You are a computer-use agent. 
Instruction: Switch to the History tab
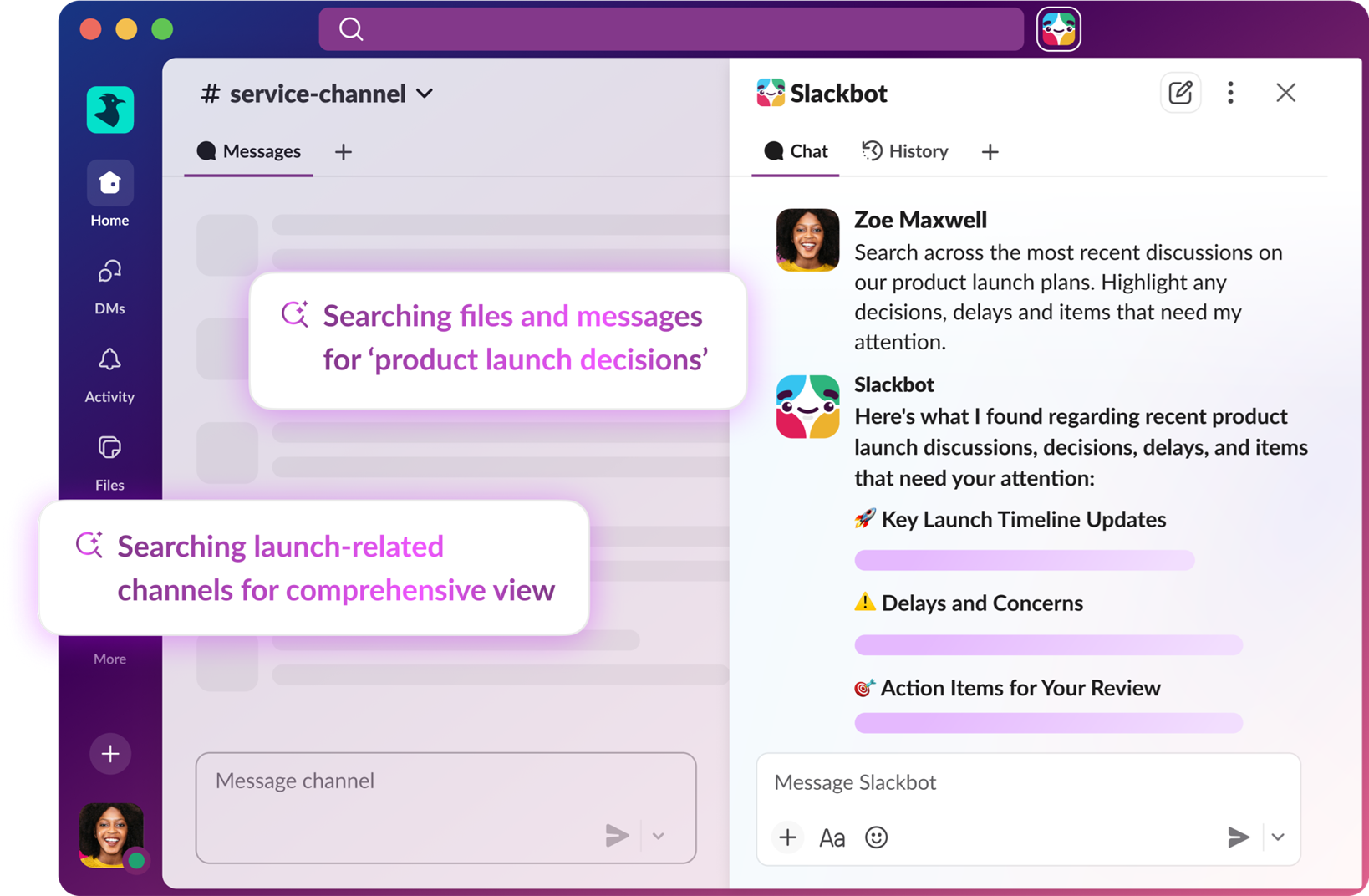[905, 151]
